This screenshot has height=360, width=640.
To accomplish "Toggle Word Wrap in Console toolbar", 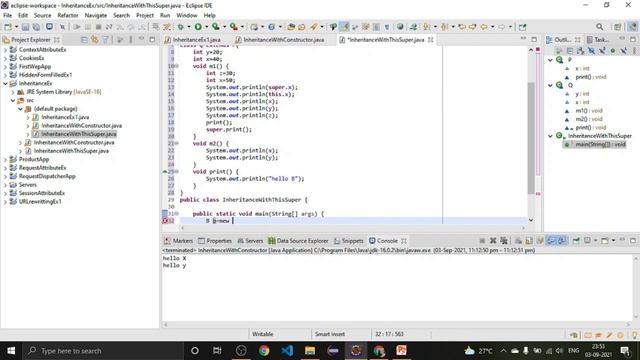I will (540, 241).
